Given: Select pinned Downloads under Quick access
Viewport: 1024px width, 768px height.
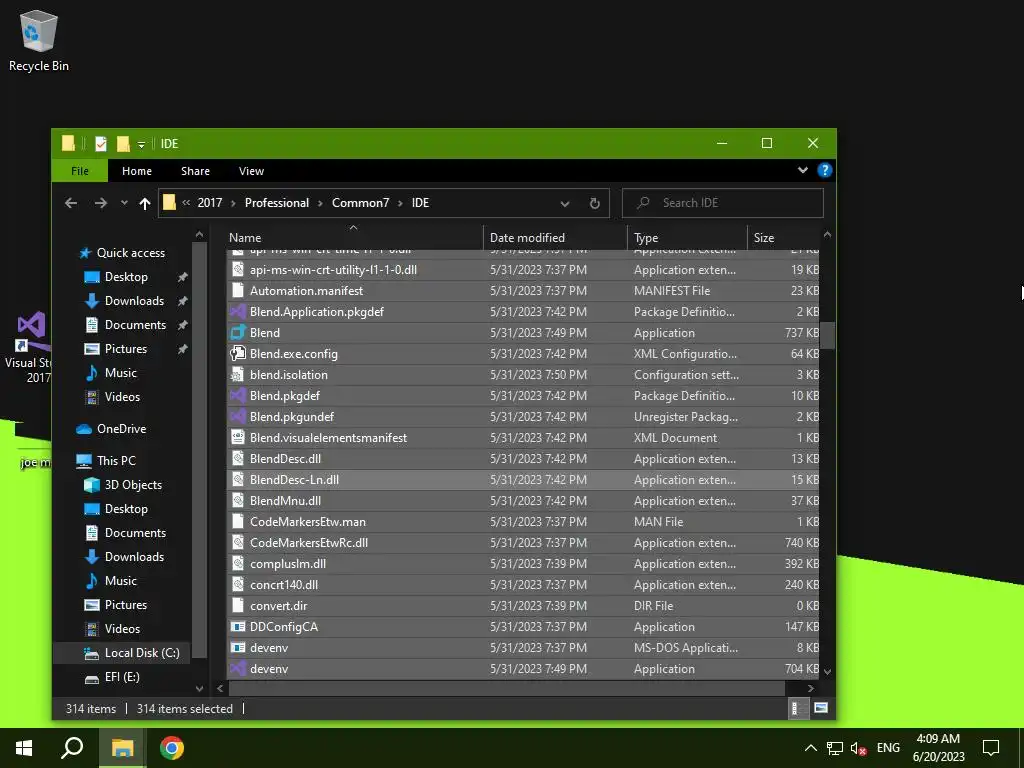Looking at the screenshot, I should tap(134, 301).
